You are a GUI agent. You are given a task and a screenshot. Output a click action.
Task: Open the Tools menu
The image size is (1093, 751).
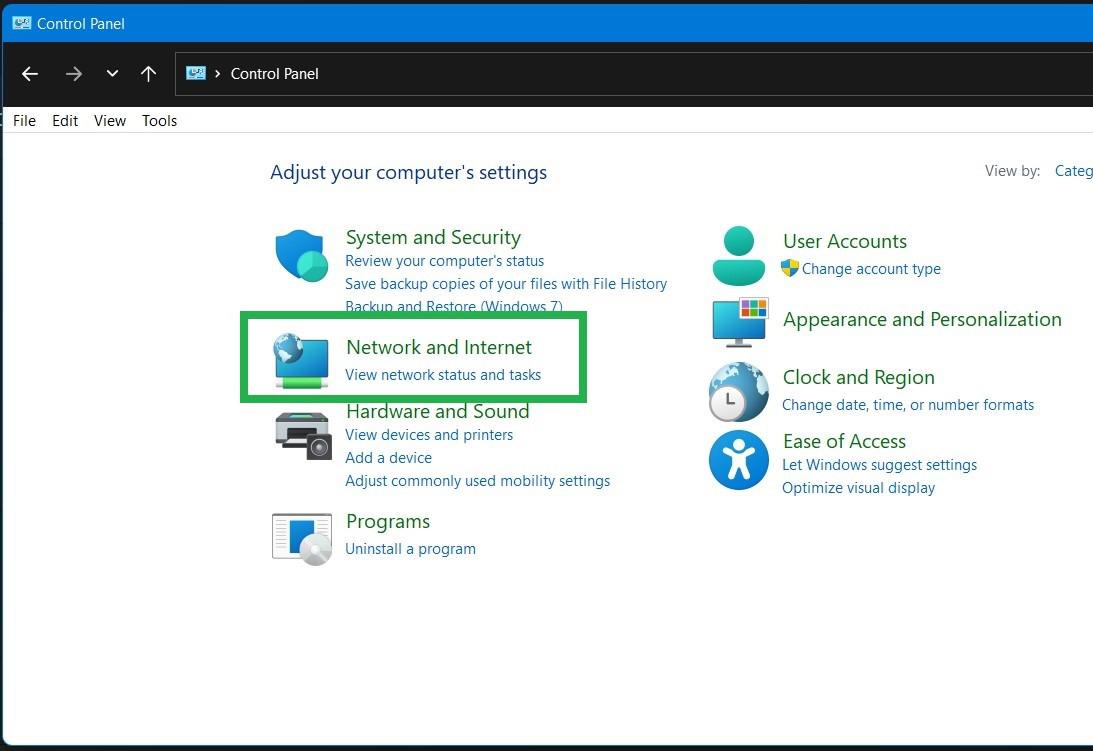[x=160, y=121]
